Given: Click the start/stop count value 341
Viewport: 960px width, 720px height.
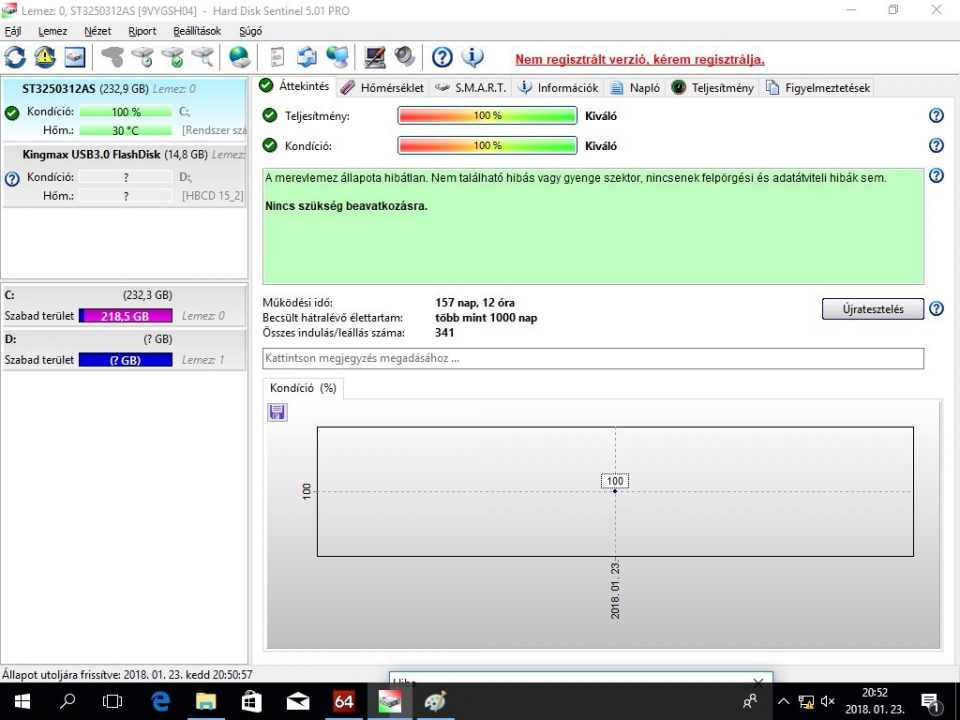Looking at the screenshot, I should (444, 332).
